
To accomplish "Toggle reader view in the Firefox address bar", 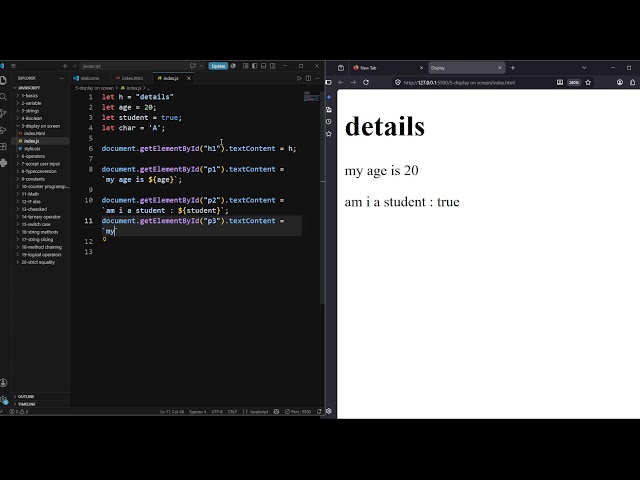I will click(x=560, y=82).
